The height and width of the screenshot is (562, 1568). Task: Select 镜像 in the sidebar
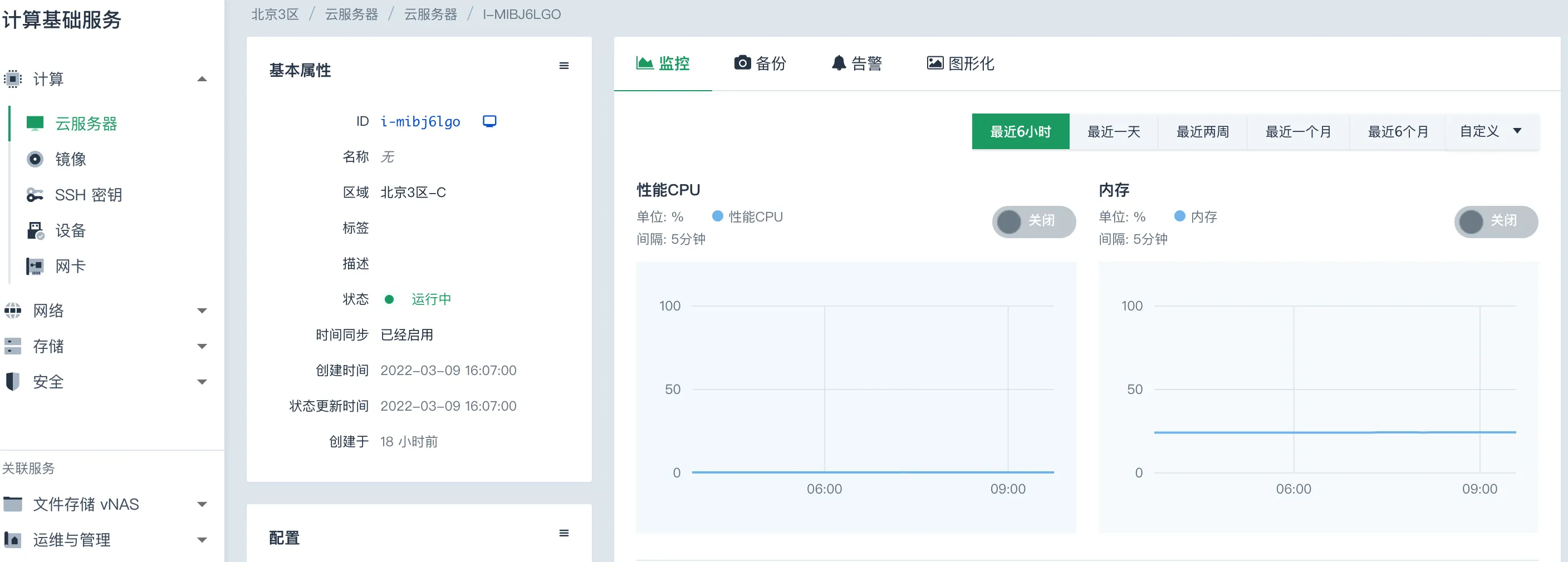(71, 159)
